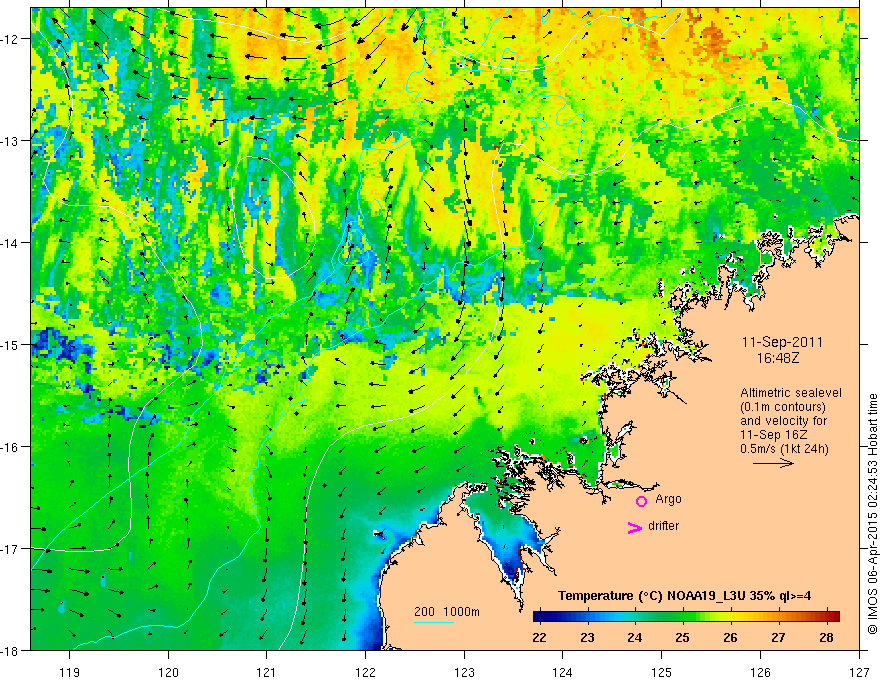Click the longitude axis label 124
880x680 pixels.
pos(563,672)
